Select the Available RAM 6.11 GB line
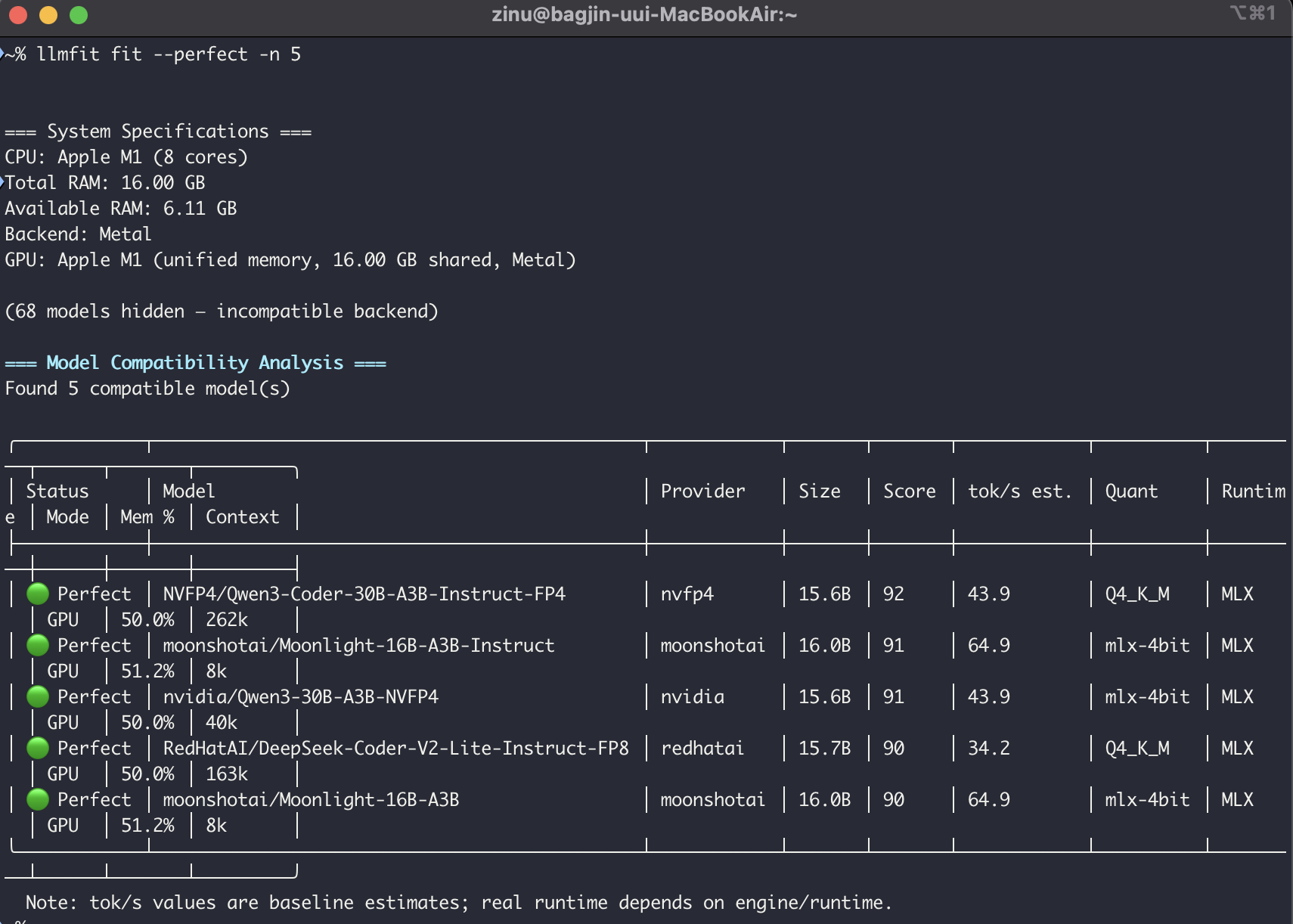The height and width of the screenshot is (924, 1293). [x=121, y=209]
